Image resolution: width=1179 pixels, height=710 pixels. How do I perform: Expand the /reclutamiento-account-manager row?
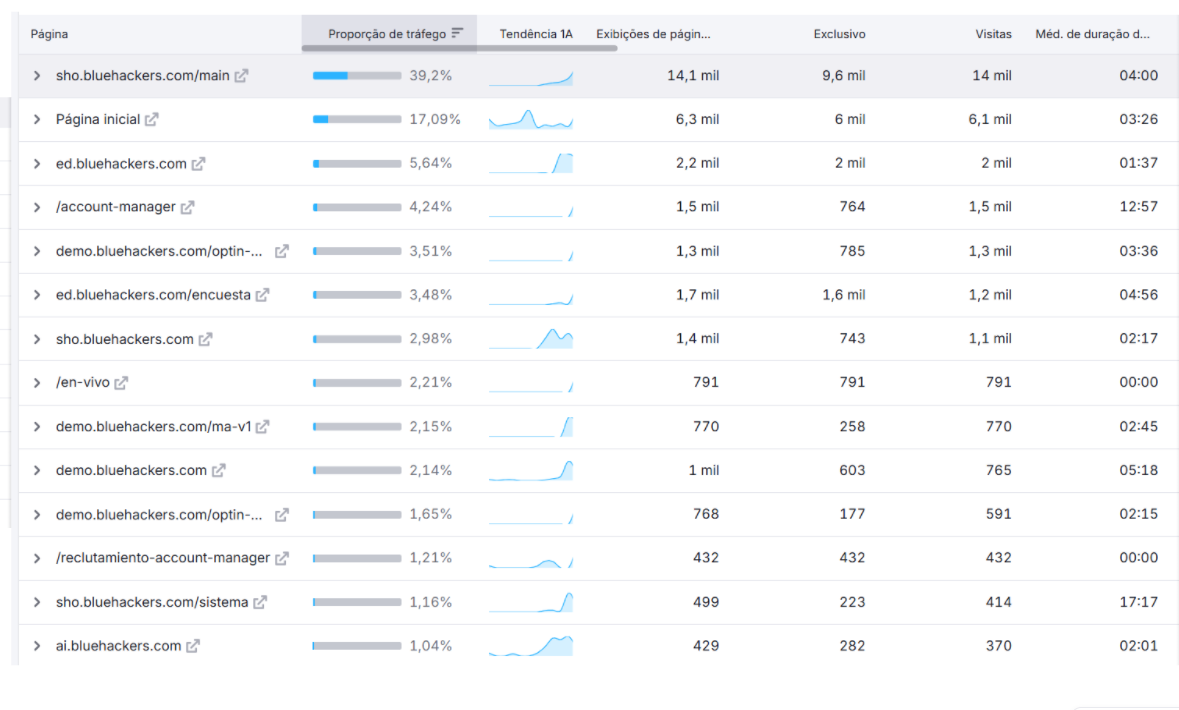pyautogui.click(x=37, y=559)
